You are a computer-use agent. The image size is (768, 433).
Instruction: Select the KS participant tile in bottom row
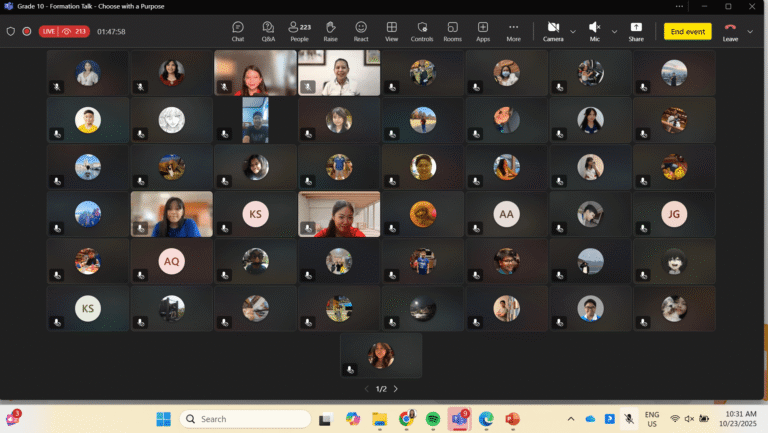88,309
